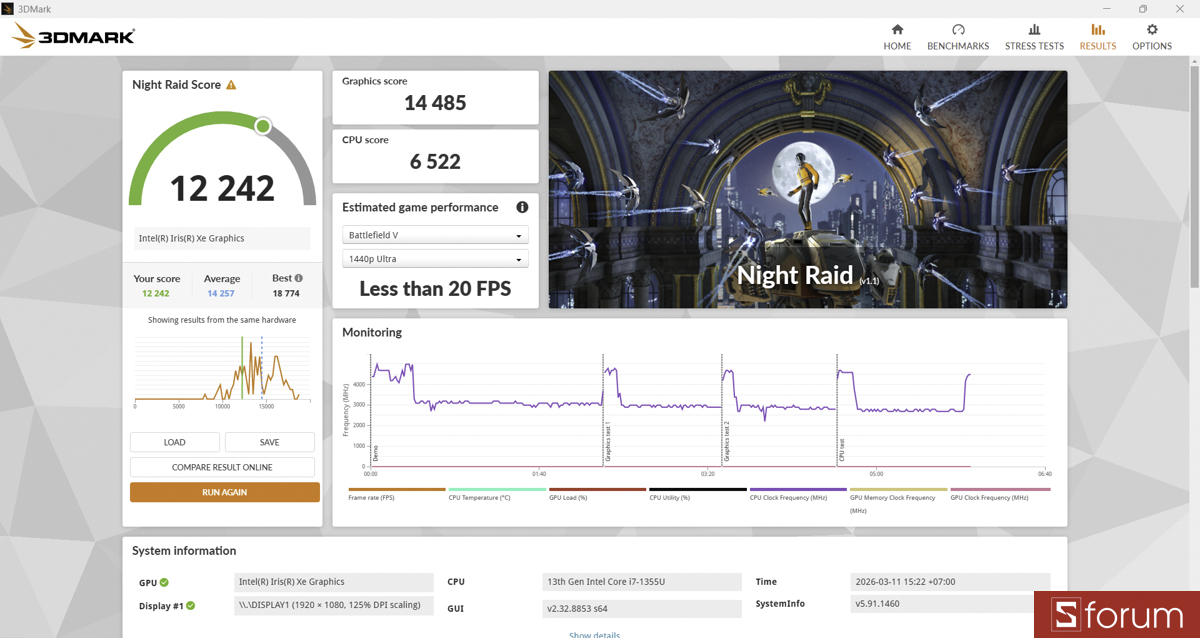Select the RESULTS menu item

(x=1097, y=45)
